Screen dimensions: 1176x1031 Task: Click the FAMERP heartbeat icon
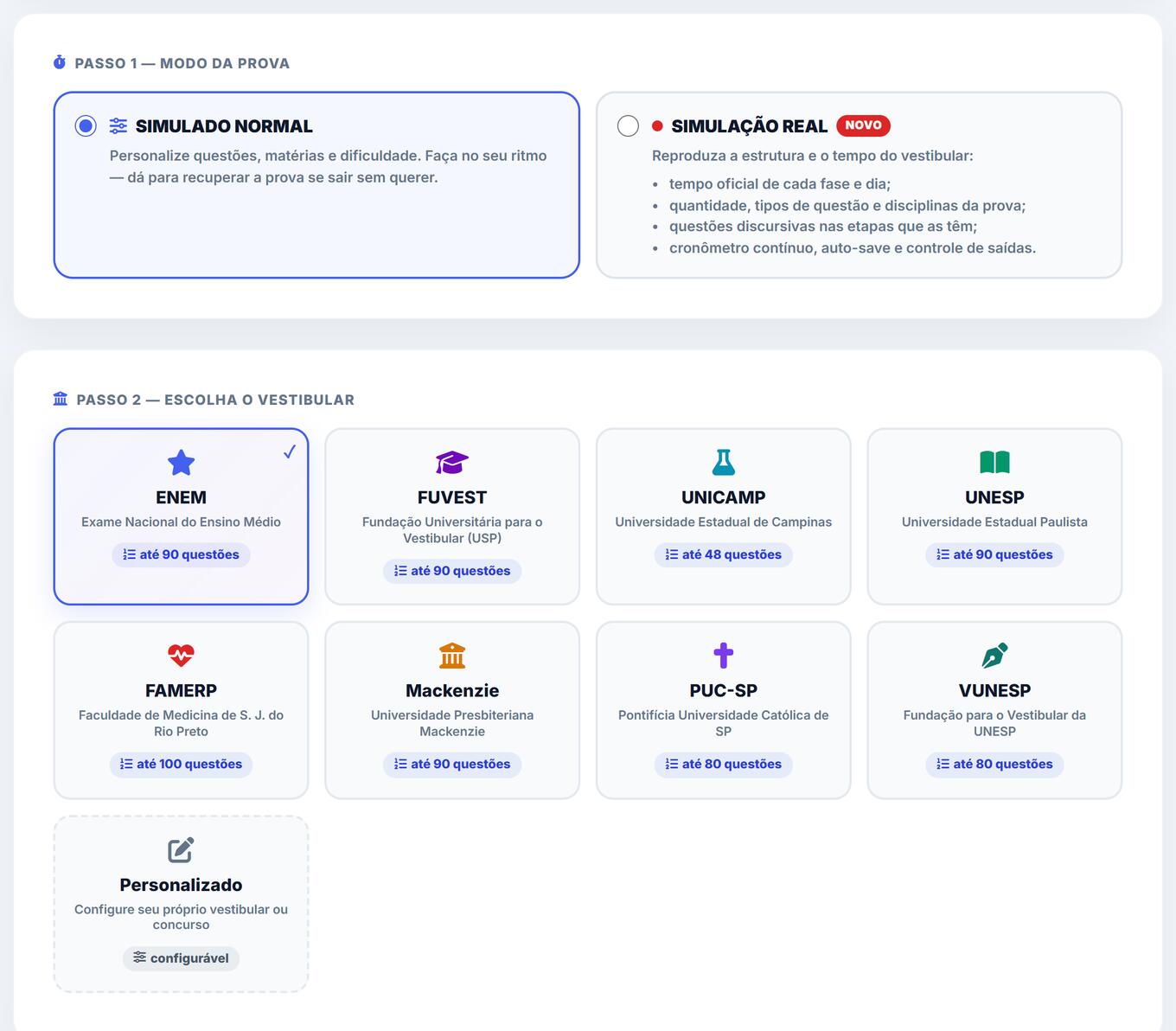click(181, 656)
